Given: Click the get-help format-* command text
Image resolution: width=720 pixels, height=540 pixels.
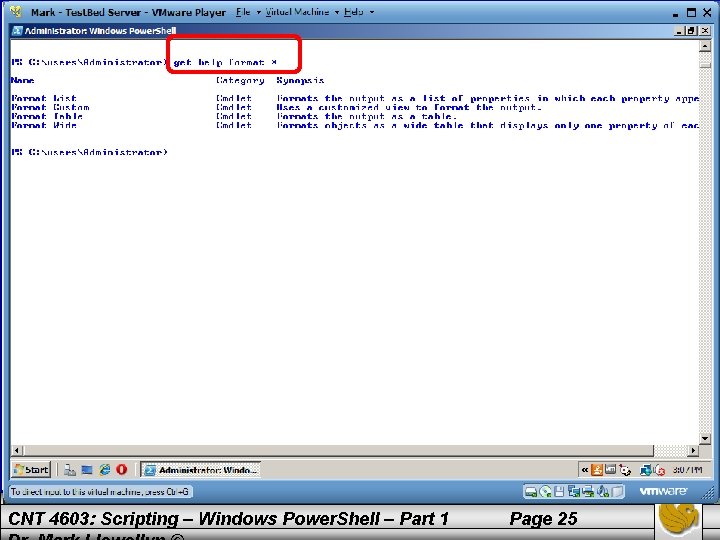Looking at the screenshot, I should coord(225,62).
